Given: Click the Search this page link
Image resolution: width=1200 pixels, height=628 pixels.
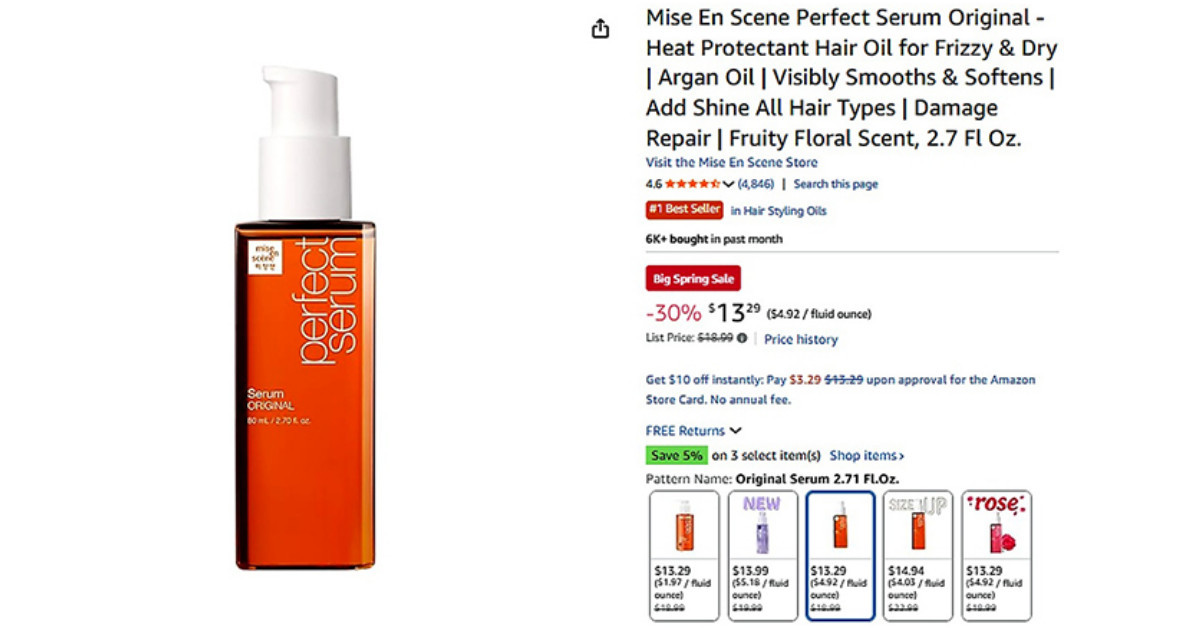Looking at the screenshot, I should [835, 184].
